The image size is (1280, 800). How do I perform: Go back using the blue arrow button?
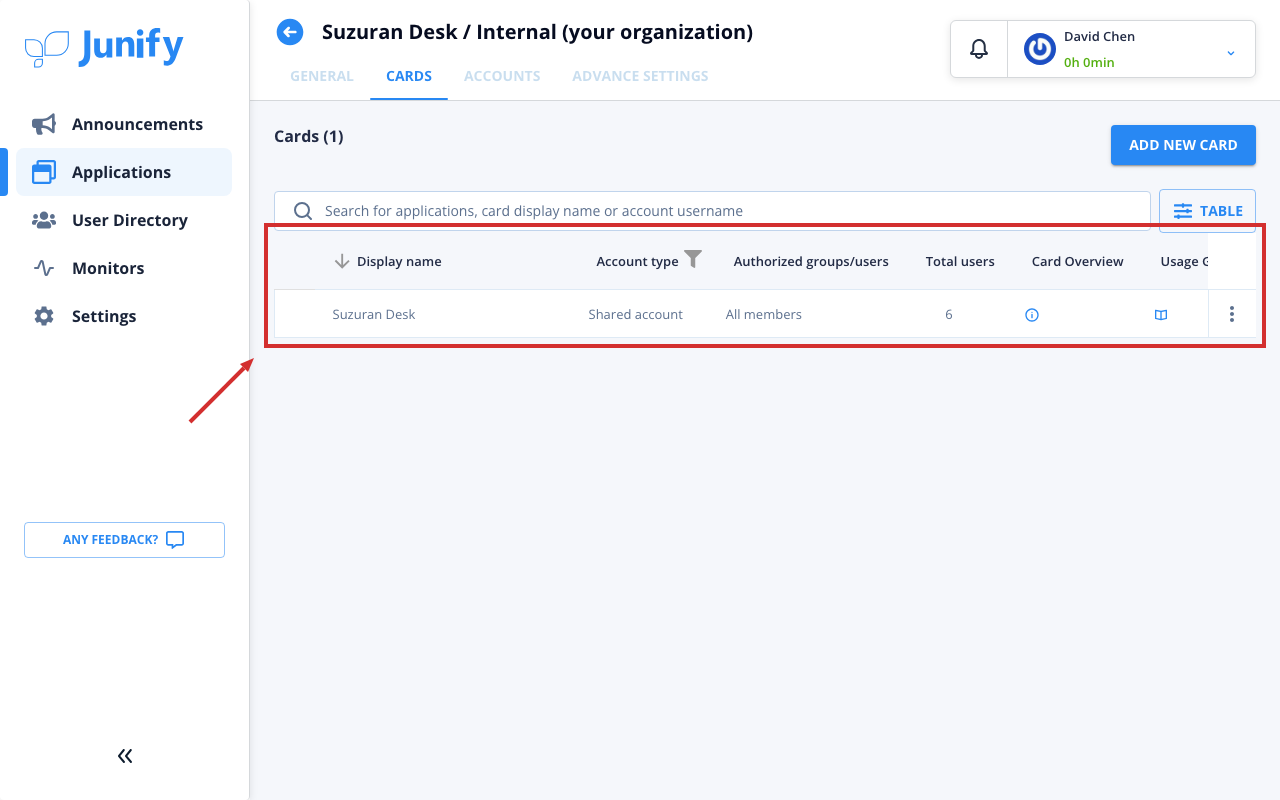[290, 33]
